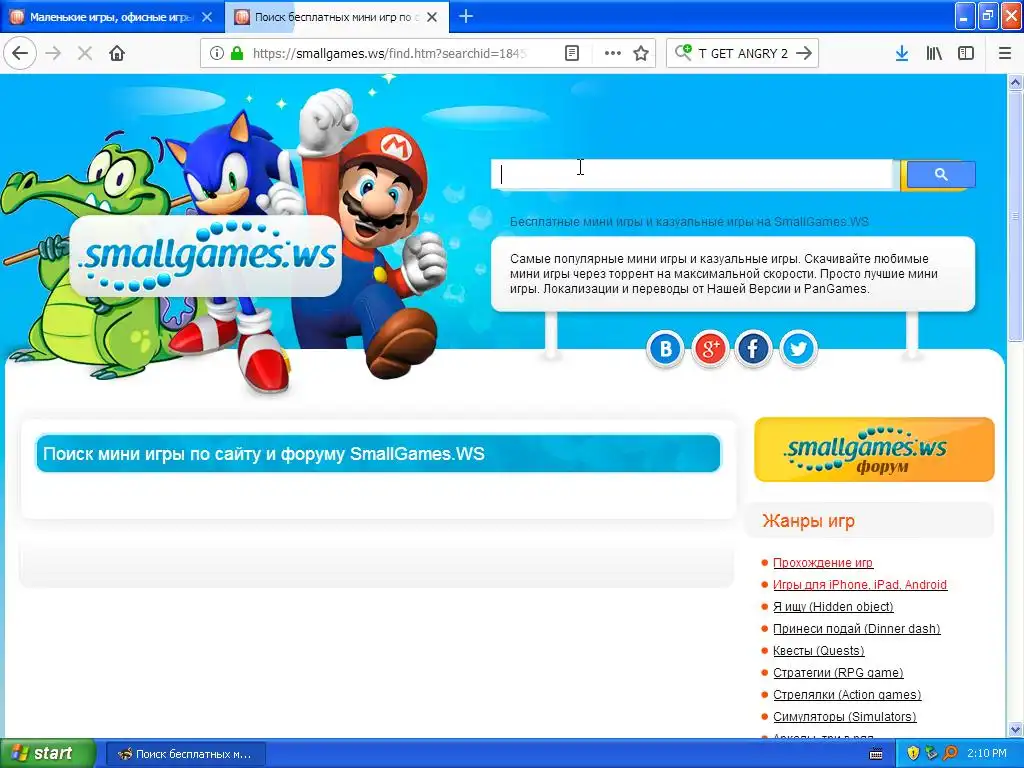Open the Facebook social icon
1024x768 pixels.
point(754,348)
